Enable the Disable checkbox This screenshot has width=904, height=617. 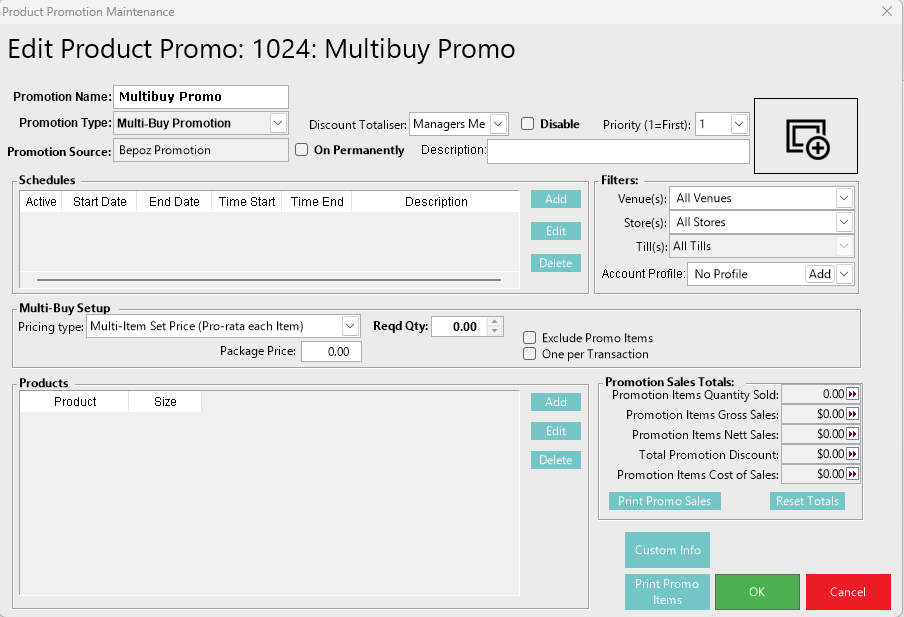(x=528, y=124)
